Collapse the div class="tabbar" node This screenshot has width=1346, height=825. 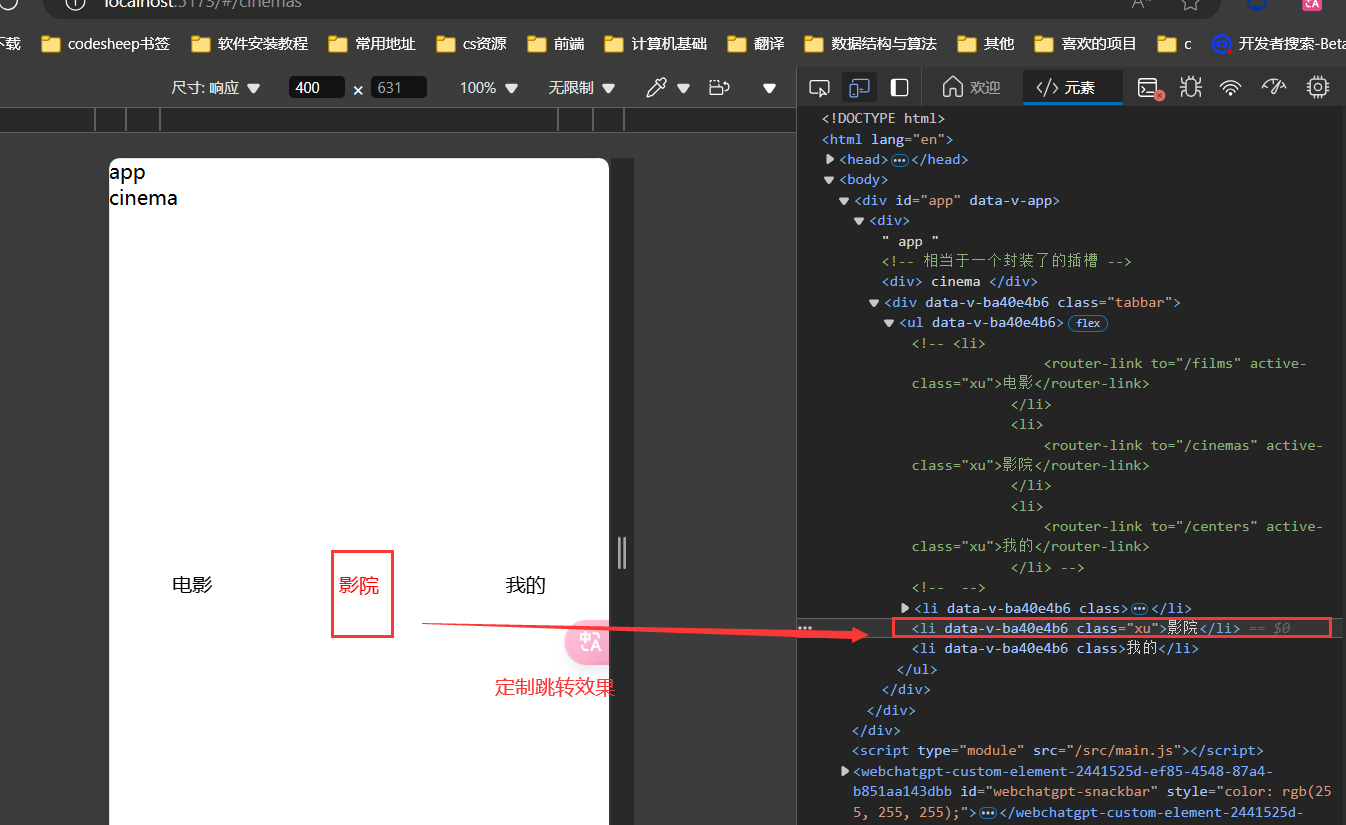coord(874,302)
